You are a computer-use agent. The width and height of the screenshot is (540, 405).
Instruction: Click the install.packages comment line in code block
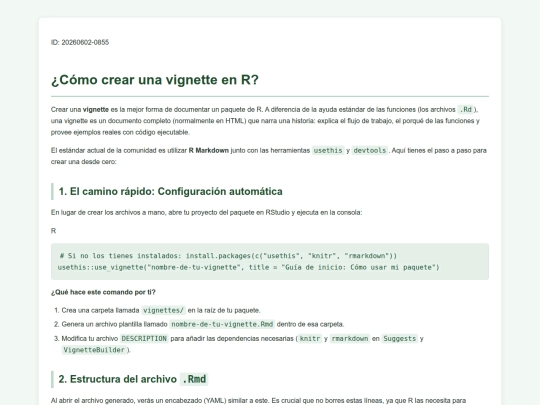click(228, 256)
